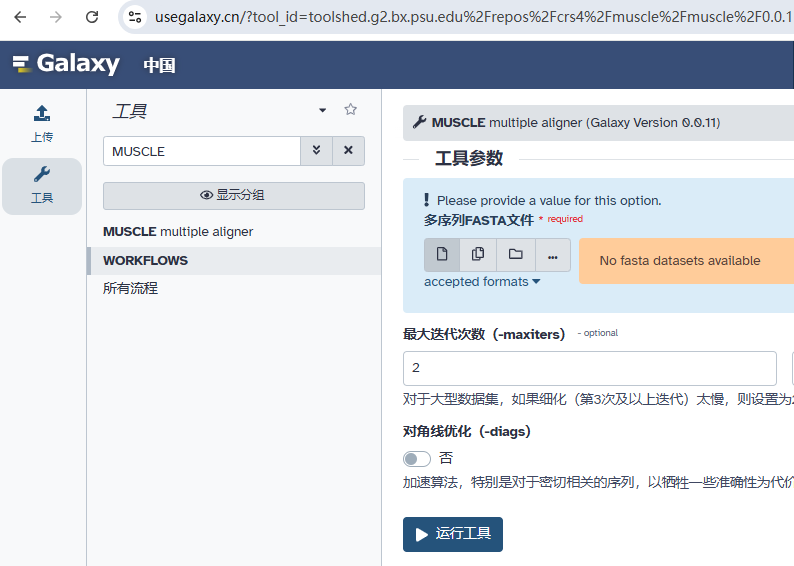Select the usegalaxy.cn URL address bar
The height and width of the screenshot is (566, 794).
pos(471,17)
